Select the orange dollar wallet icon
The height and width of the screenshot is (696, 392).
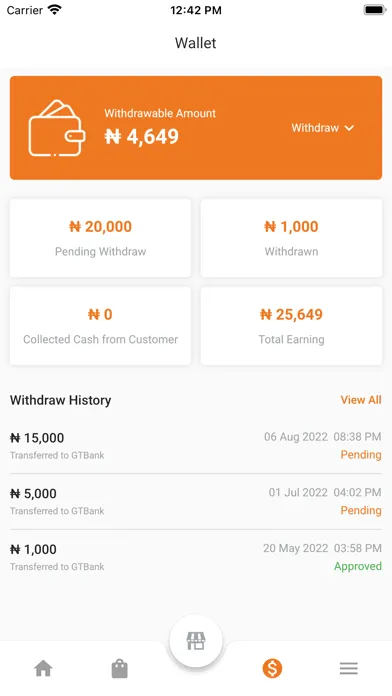tap(272, 668)
